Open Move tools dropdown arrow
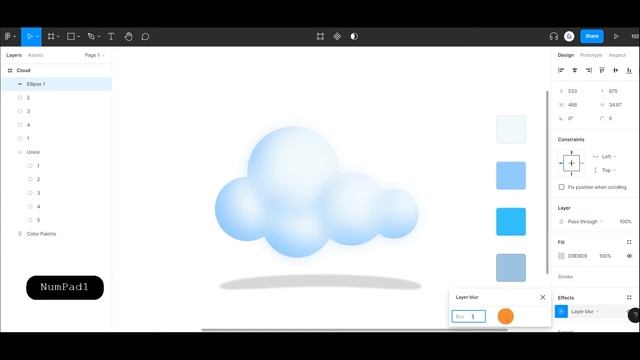 point(37,37)
